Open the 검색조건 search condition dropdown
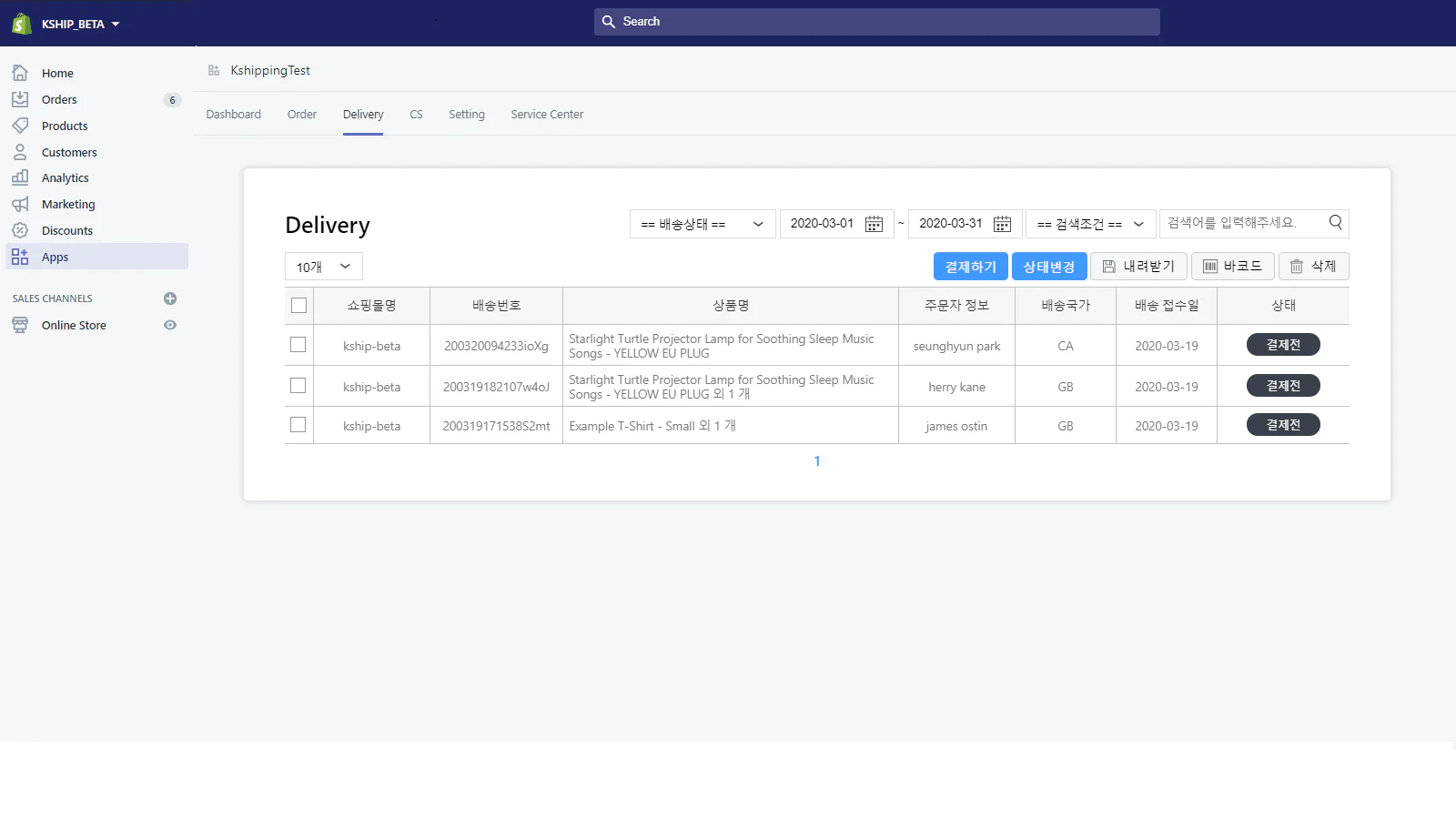Screen dimensions: 1456x819 tap(1090, 224)
